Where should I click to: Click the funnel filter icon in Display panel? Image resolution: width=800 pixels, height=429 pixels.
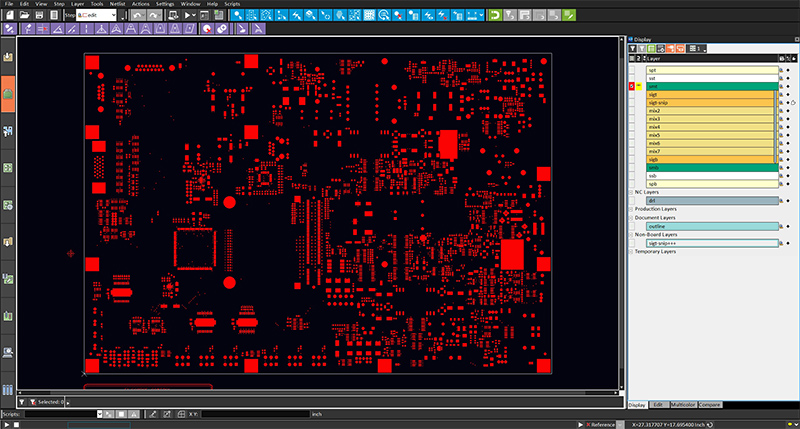(x=632, y=48)
